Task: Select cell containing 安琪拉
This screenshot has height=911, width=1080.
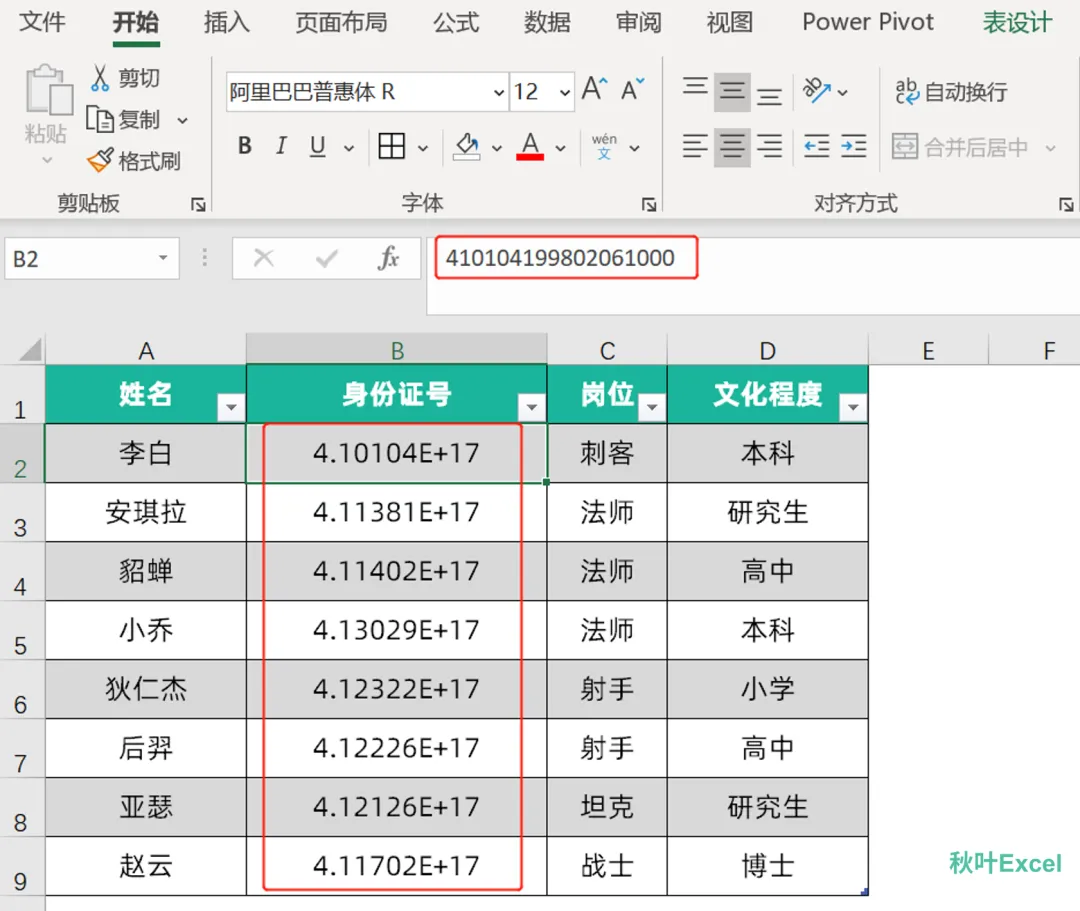Action: coord(145,512)
